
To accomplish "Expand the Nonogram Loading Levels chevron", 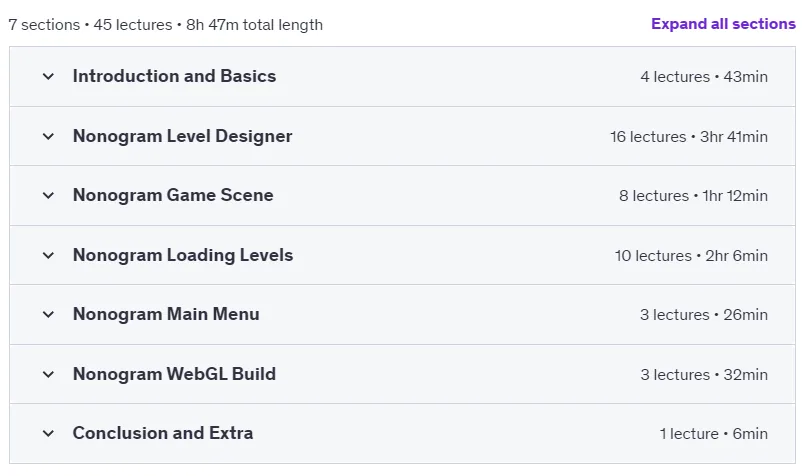I will 48,256.
